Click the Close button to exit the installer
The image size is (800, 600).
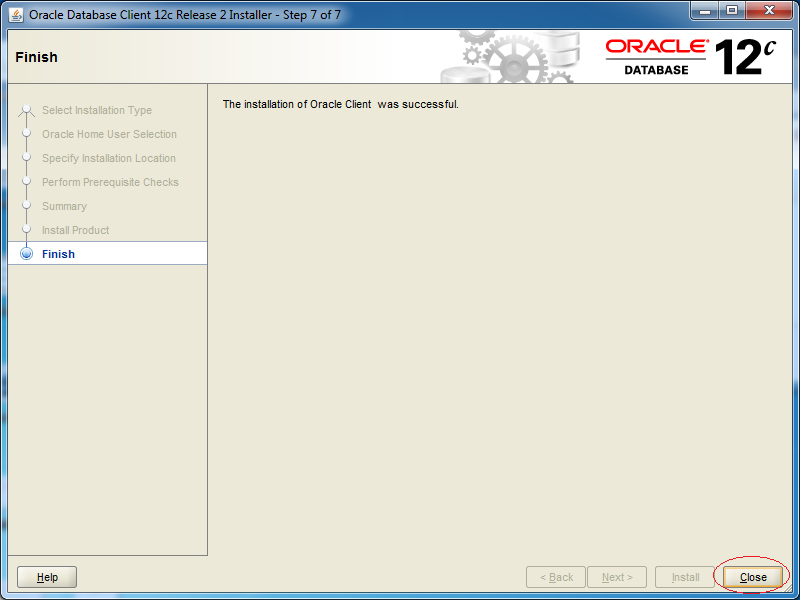753,577
